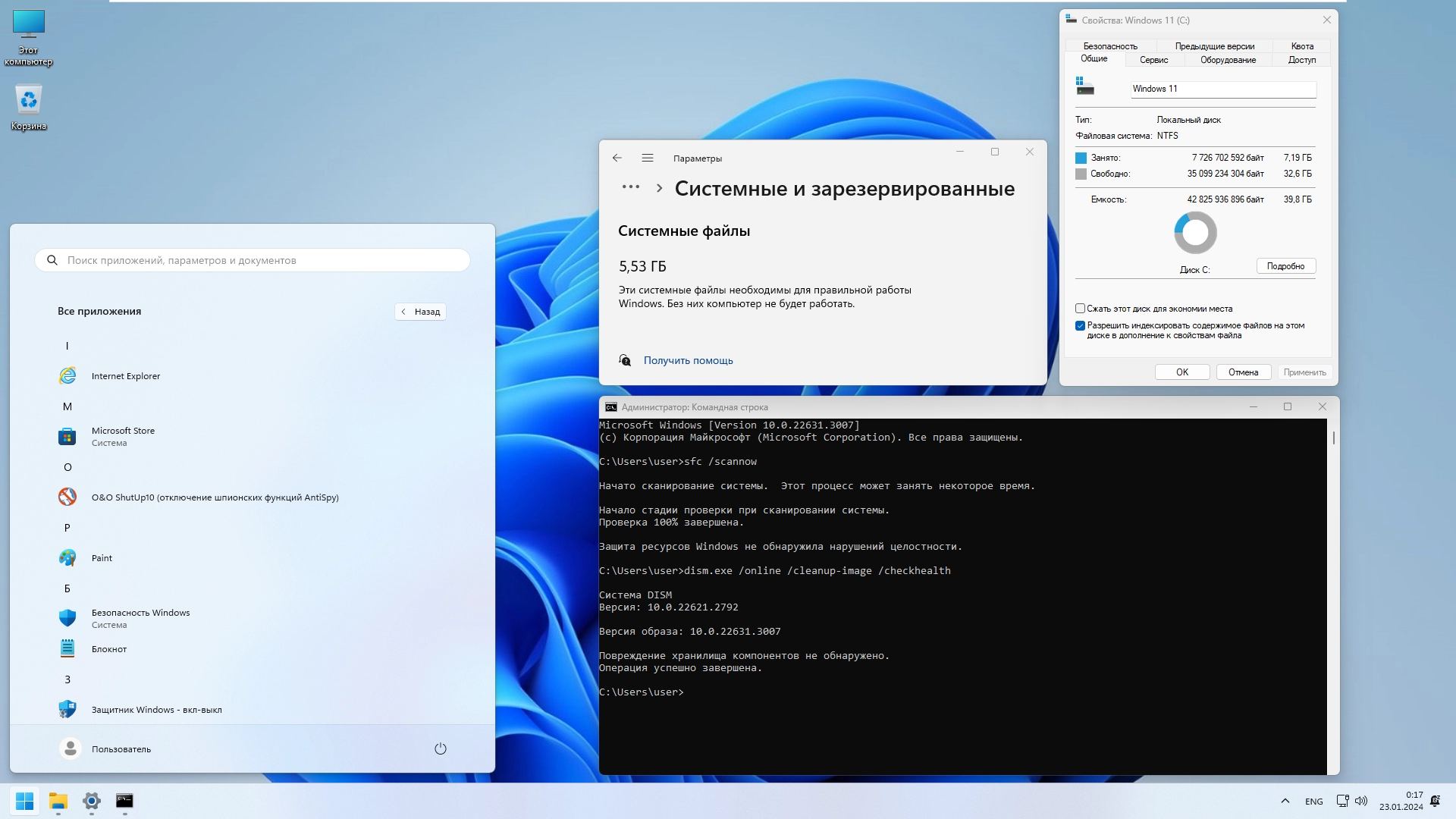
Task: Click the Command Prompt vertical scrollbar
Action: pyautogui.click(x=1333, y=438)
